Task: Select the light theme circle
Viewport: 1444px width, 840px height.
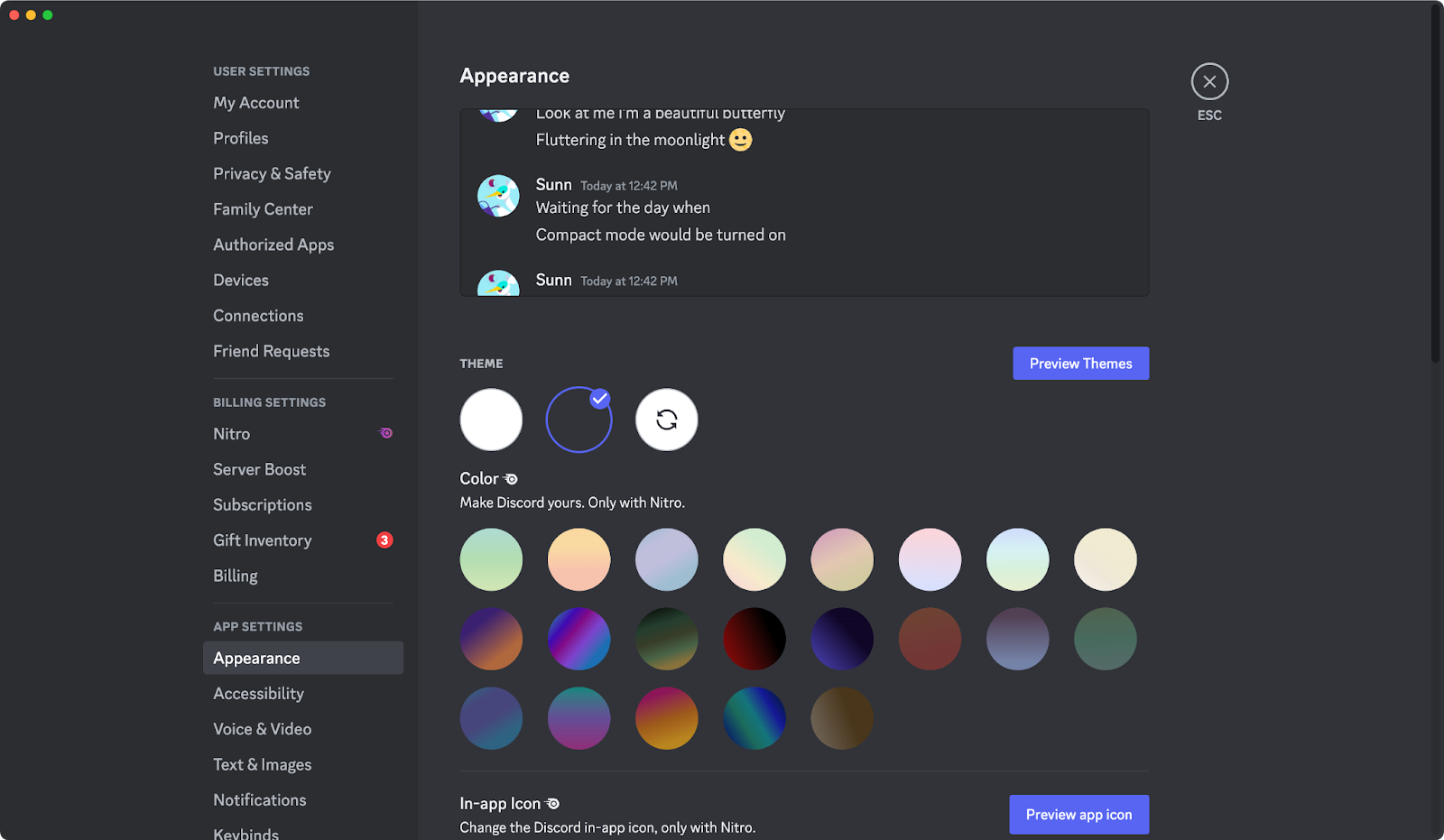Action: click(x=491, y=420)
